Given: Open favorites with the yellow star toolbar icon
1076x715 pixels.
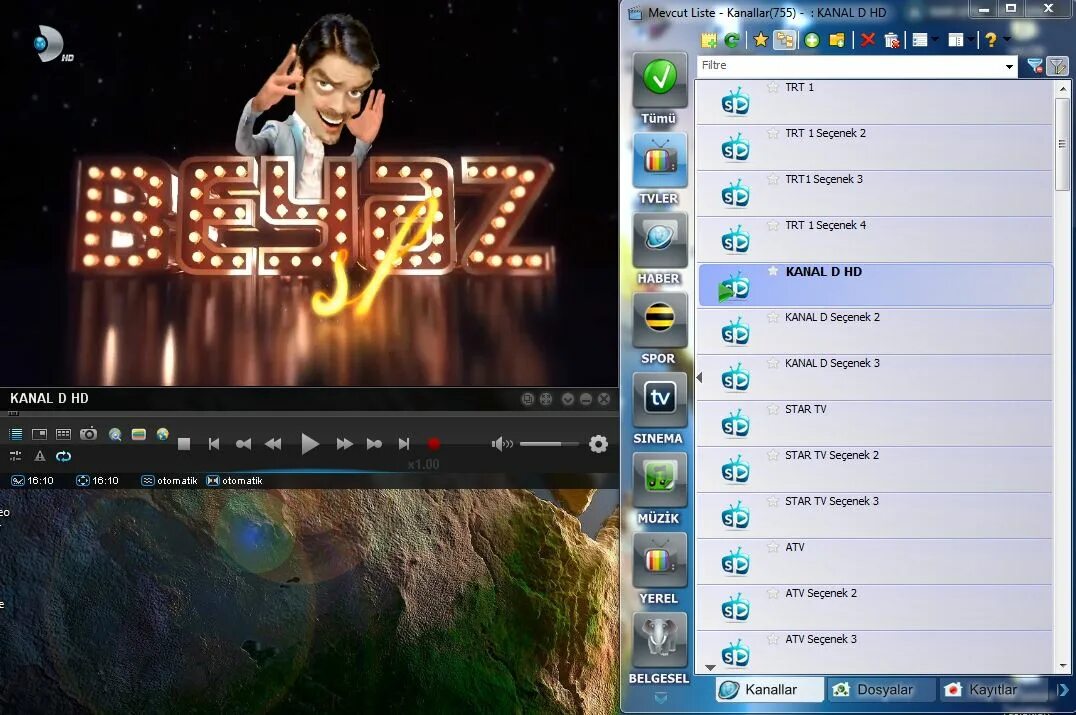Looking at the screenshot, I should pos(760,40).
